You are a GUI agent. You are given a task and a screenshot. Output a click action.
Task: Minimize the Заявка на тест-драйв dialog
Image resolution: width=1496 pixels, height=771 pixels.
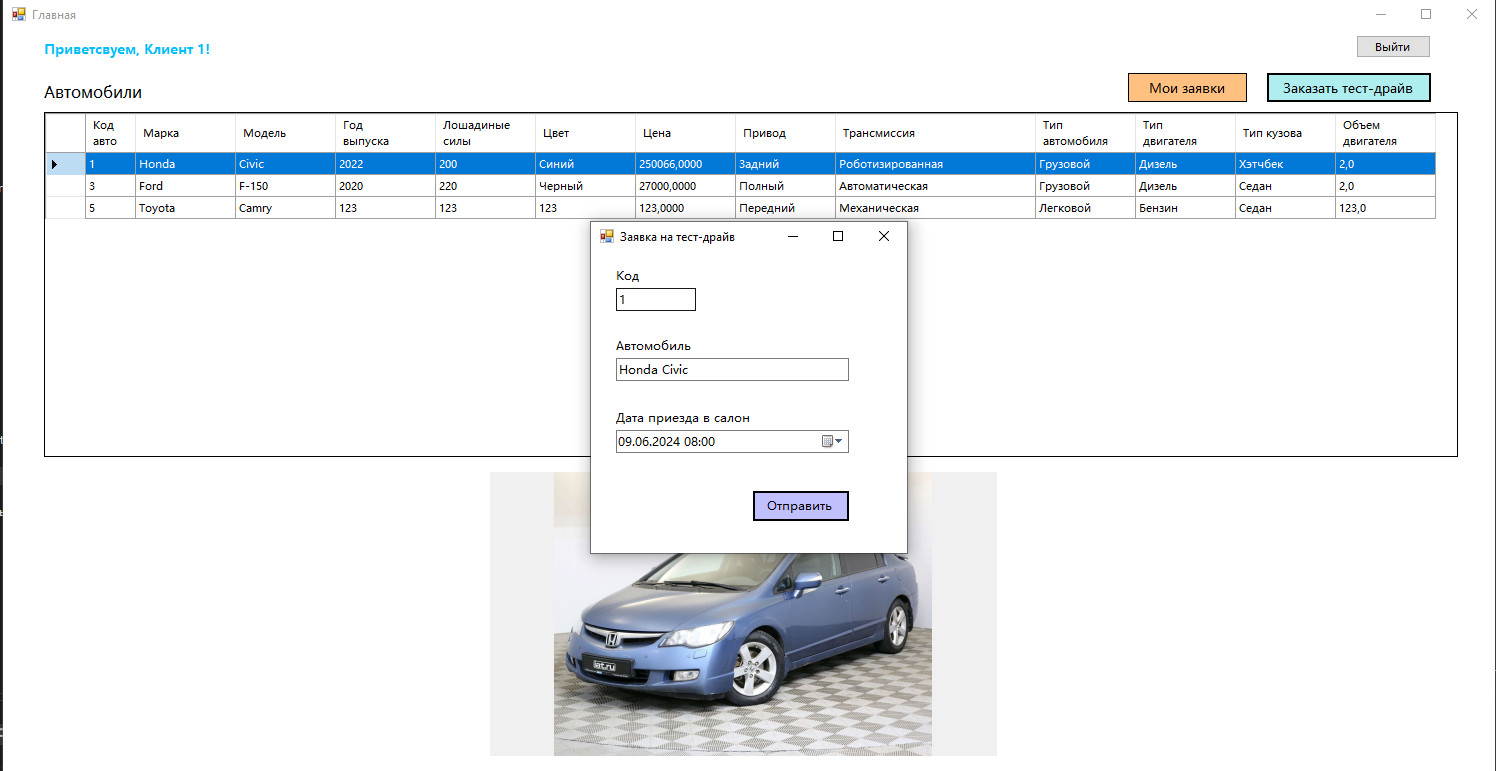793,237
